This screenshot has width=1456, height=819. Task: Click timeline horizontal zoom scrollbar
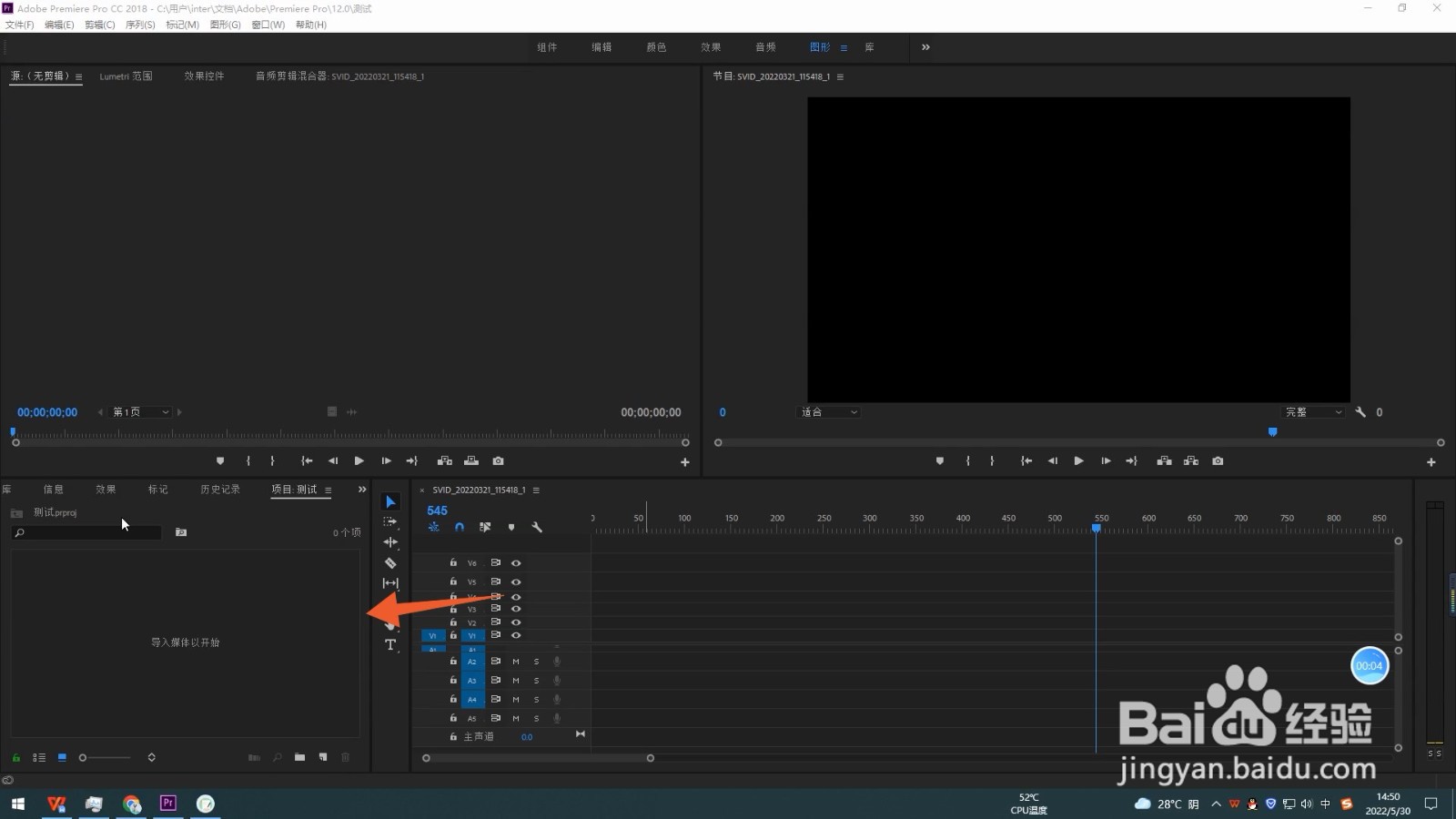coord(538,758)
